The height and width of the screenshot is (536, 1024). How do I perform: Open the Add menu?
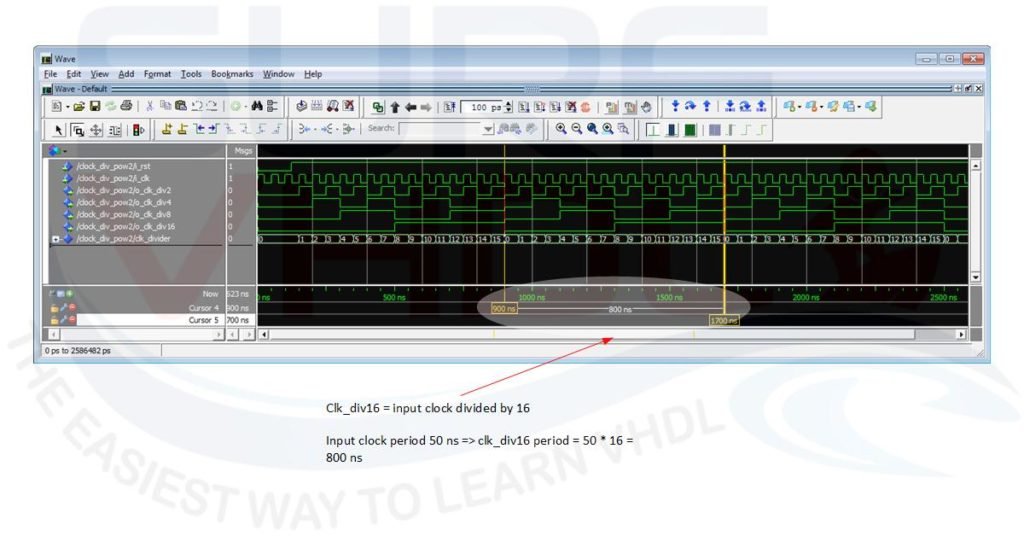[126, 74]
